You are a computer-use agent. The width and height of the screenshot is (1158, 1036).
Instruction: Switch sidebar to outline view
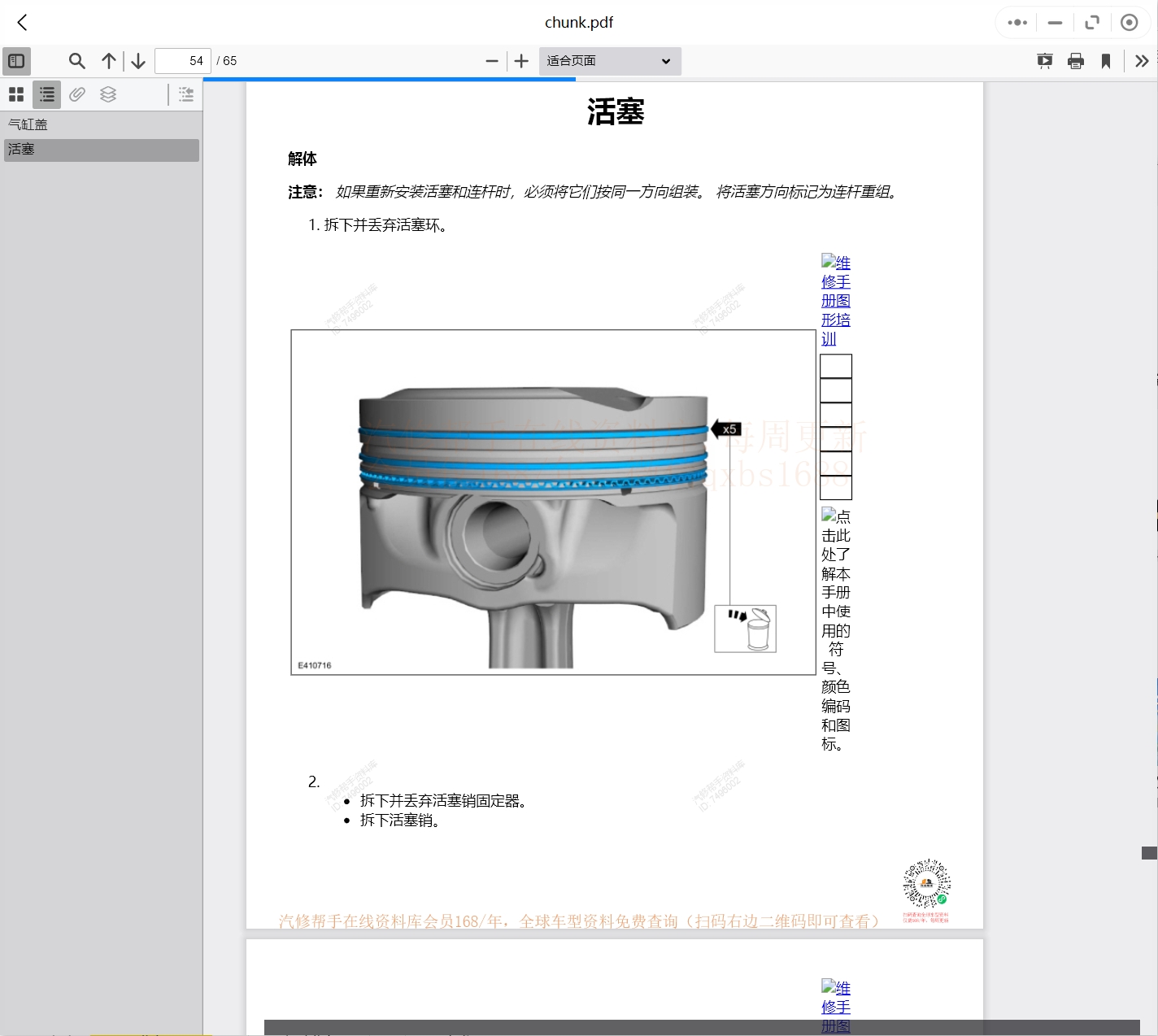point(46,94)
